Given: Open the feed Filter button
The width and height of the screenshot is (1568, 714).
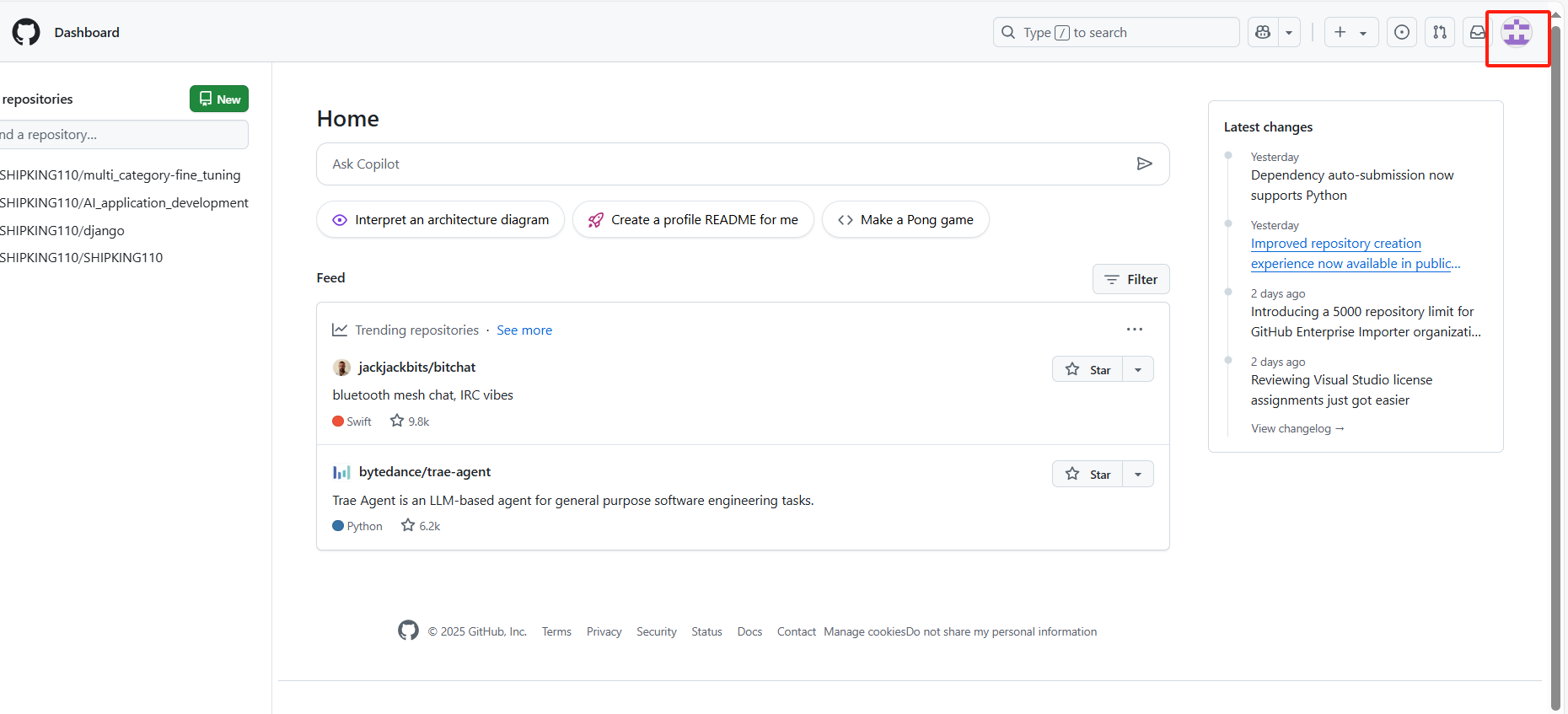Looking at the screenshot, I should [1130, 279].
